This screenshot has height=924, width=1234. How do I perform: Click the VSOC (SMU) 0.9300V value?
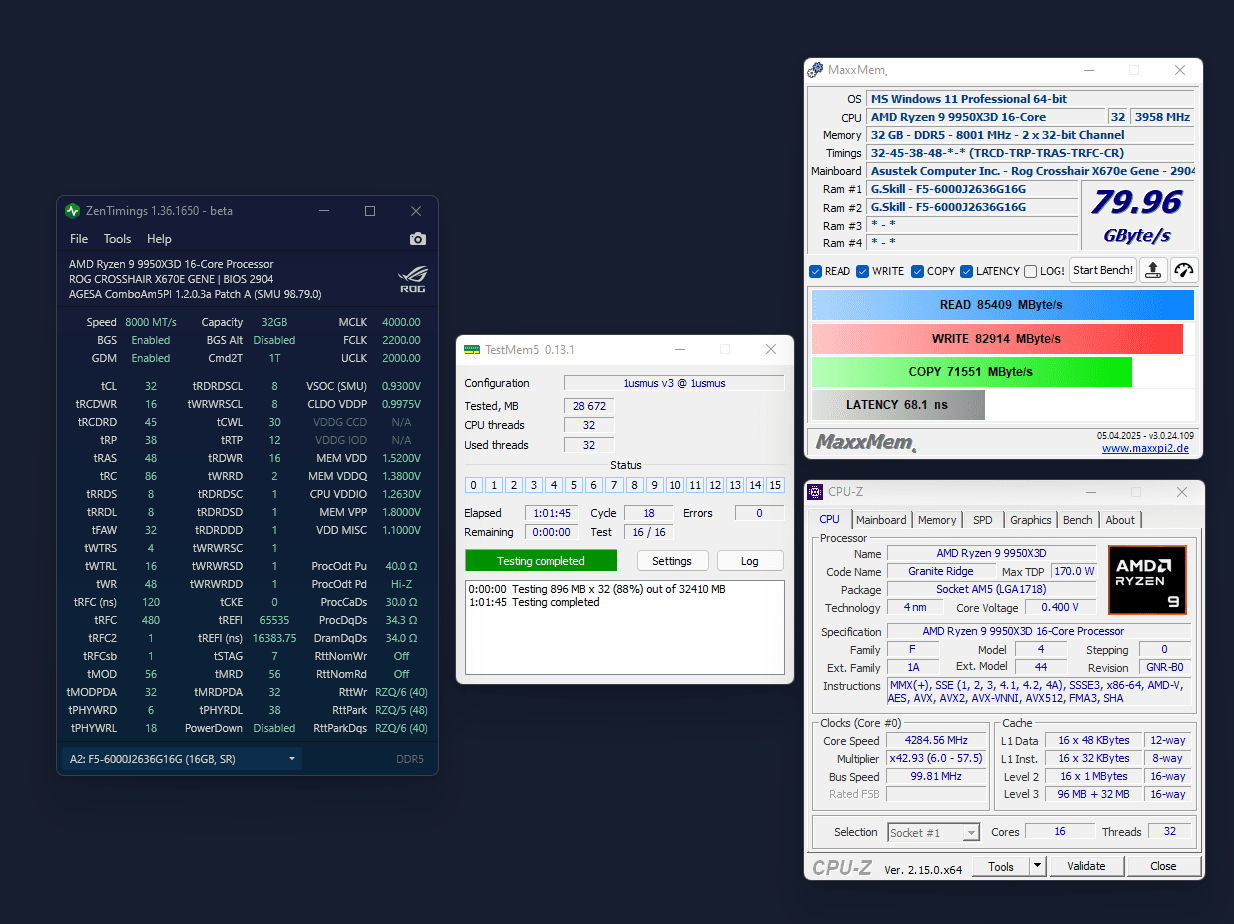coord(401,386)
